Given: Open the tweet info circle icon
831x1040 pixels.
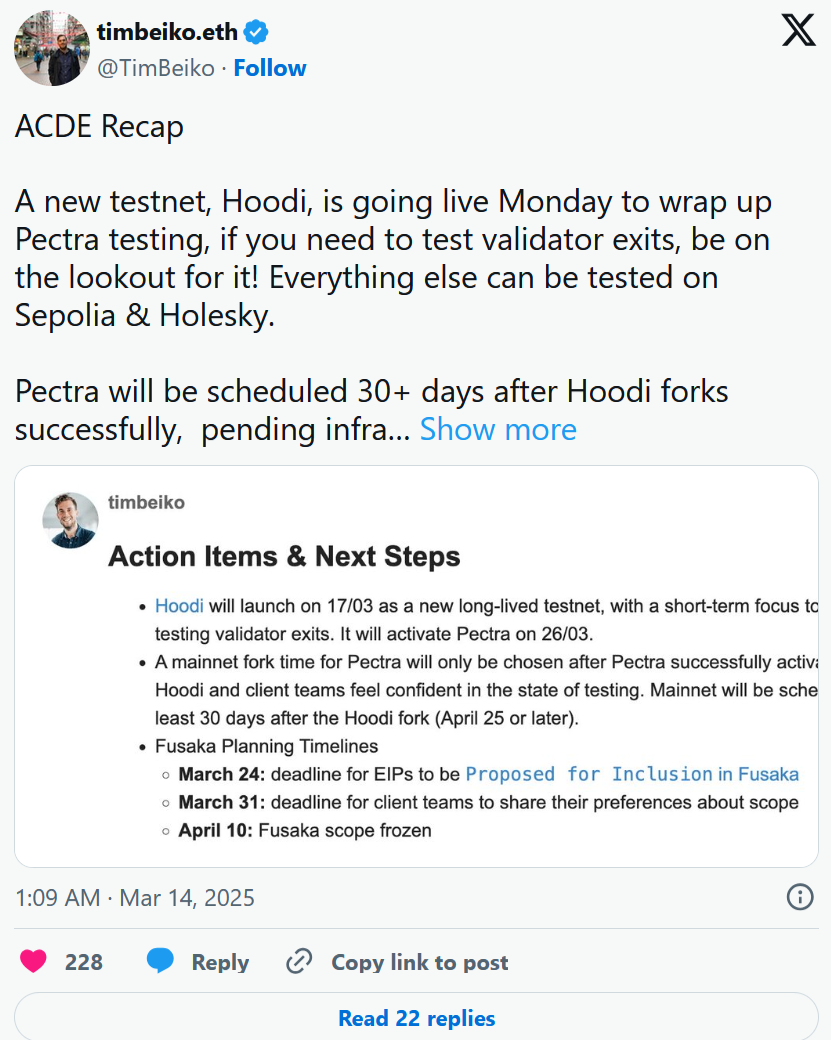Looking at the screenshot, I should pos(800,897).
